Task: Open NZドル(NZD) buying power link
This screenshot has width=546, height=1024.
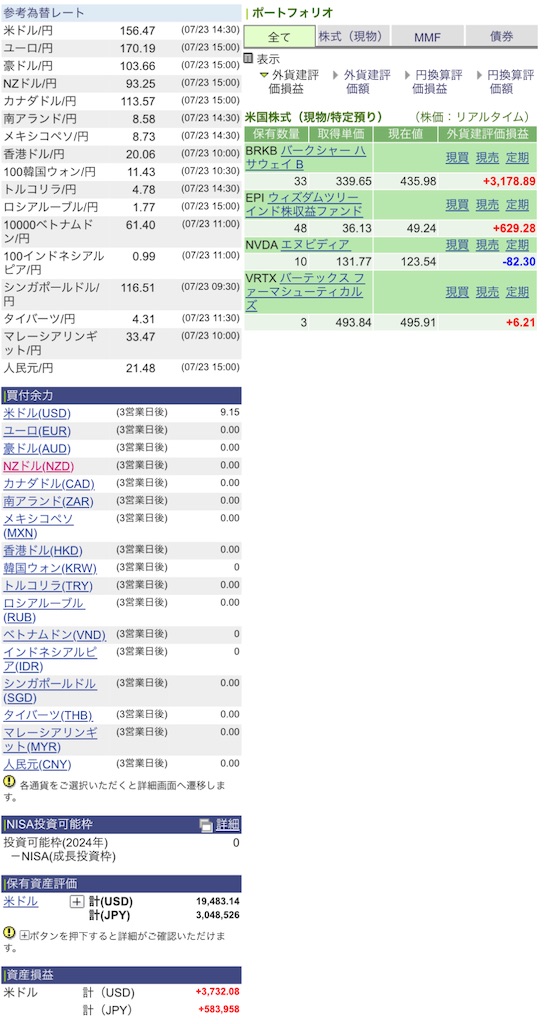Action: click(x=39, y=466)
